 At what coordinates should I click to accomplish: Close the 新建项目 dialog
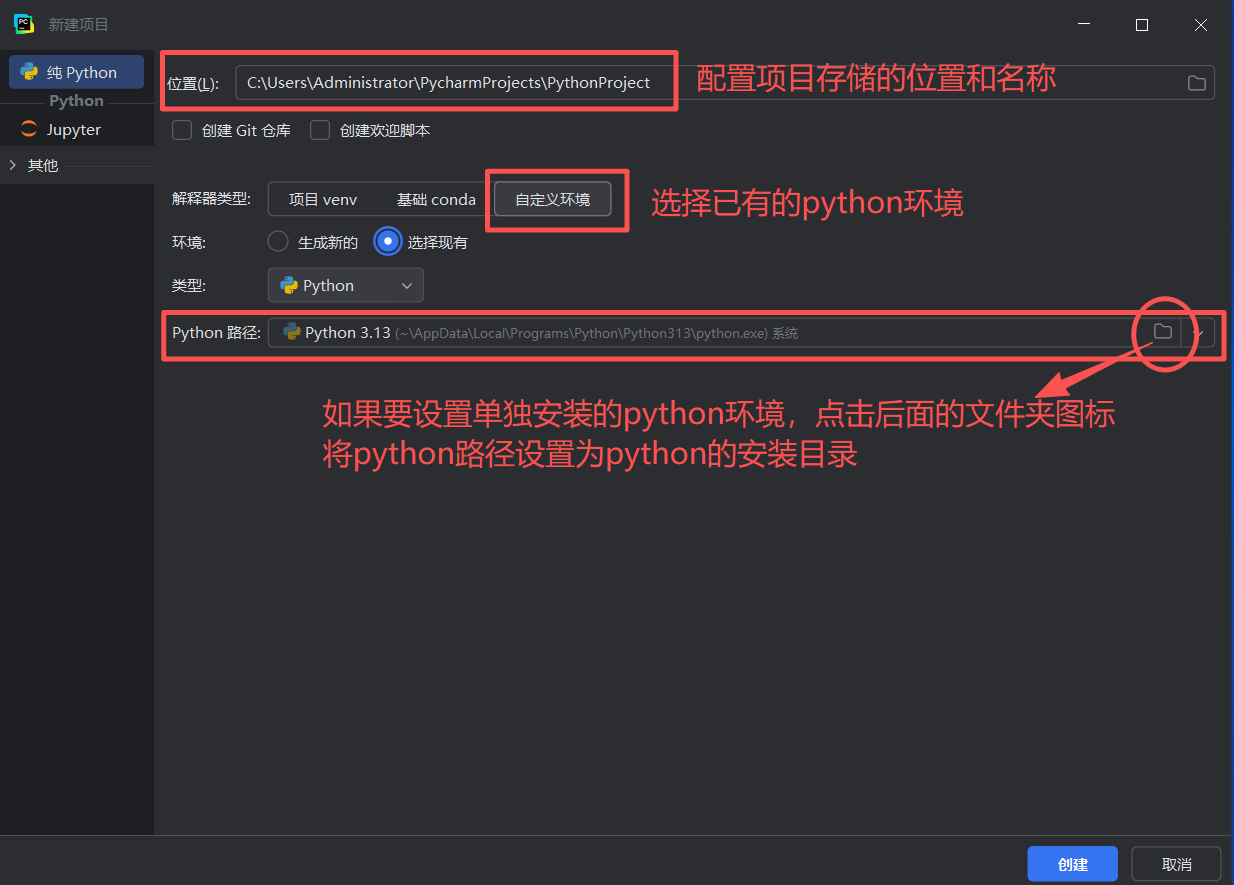(1201, 25)
